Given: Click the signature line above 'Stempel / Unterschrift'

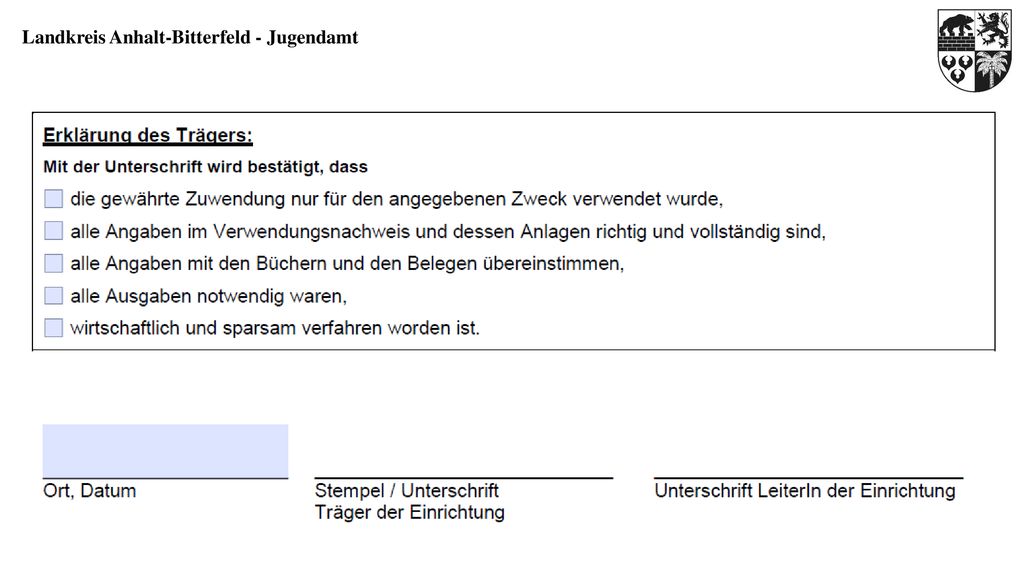Looking at the screenshot, I should click(x=464, y=478).
